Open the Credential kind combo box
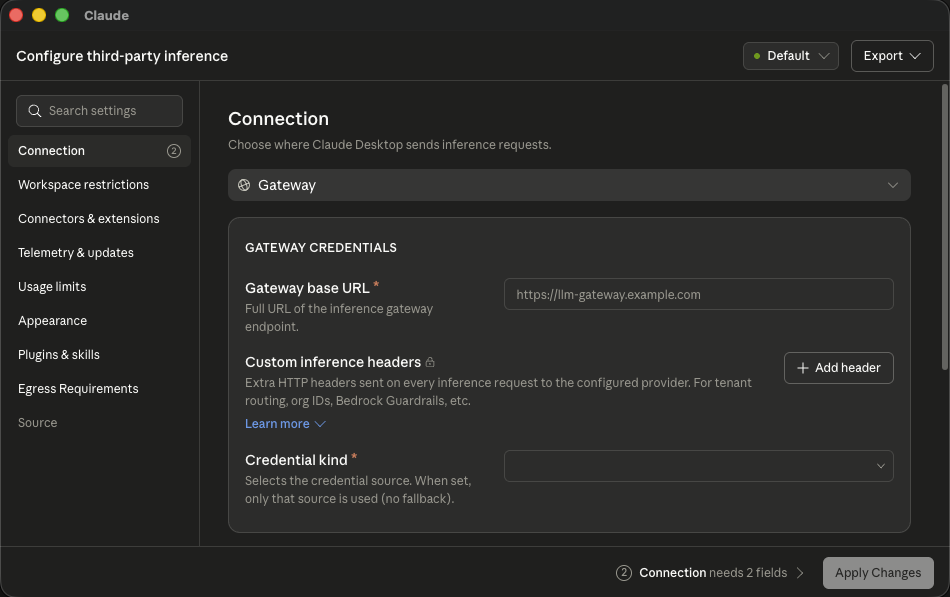Image resolution: width=950 pixels, height=597 pixels. coord(699,466)
